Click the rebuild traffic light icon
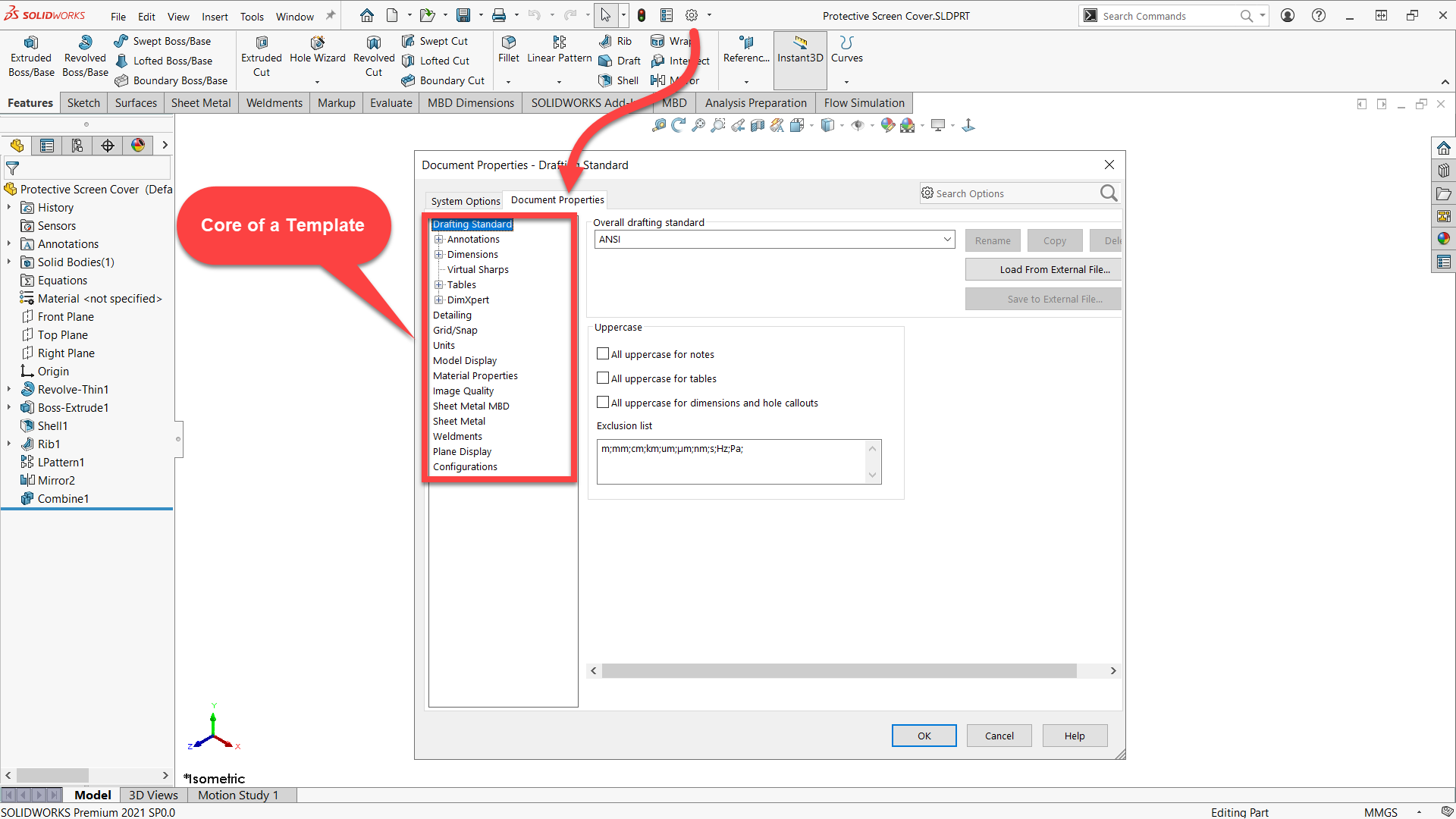This screenshot has width=1456, height=819. tap(642, 15)
